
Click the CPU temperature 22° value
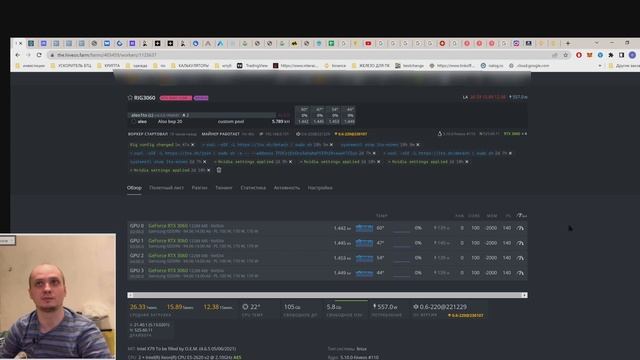click(x=251, y=307)
